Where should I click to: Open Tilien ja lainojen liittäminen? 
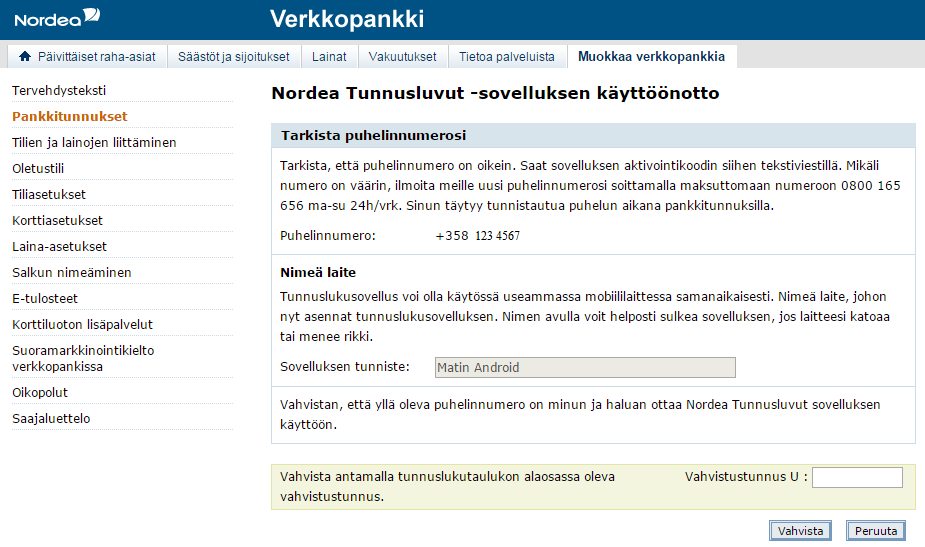[94, 142]
